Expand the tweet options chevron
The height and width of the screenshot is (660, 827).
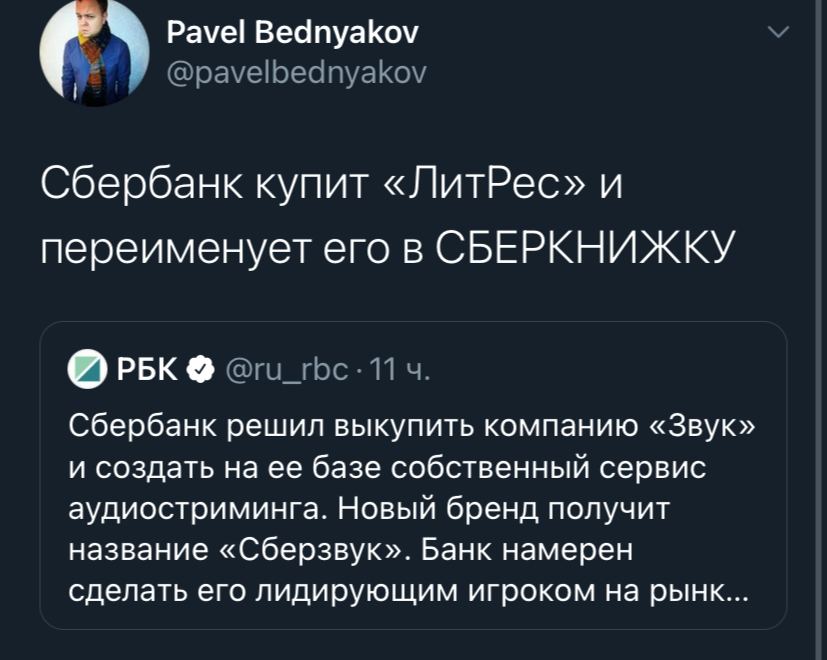coord(777,34)
